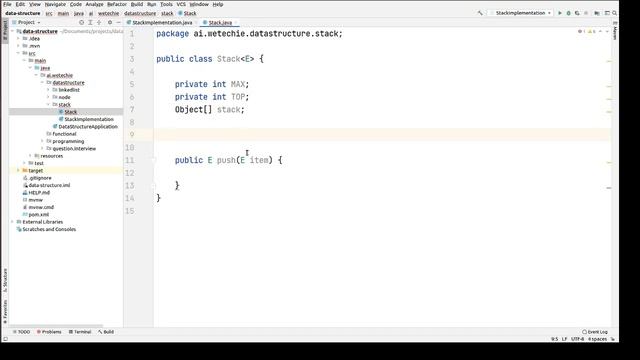640x360 pixels.
Task: Click the Stop run icon
Action: pos(586,13)
